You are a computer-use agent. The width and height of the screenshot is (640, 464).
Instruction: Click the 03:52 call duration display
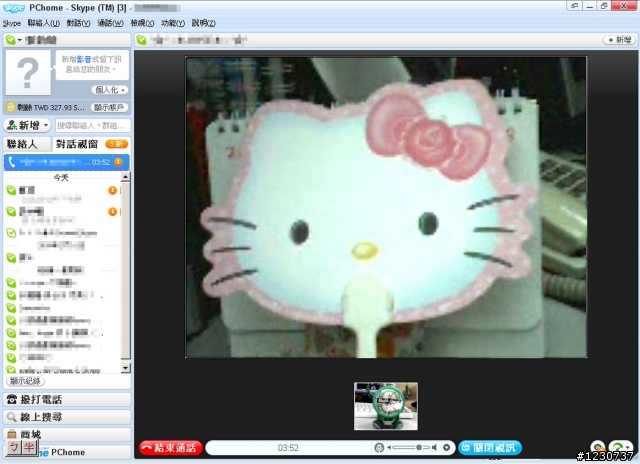point(288,448)
